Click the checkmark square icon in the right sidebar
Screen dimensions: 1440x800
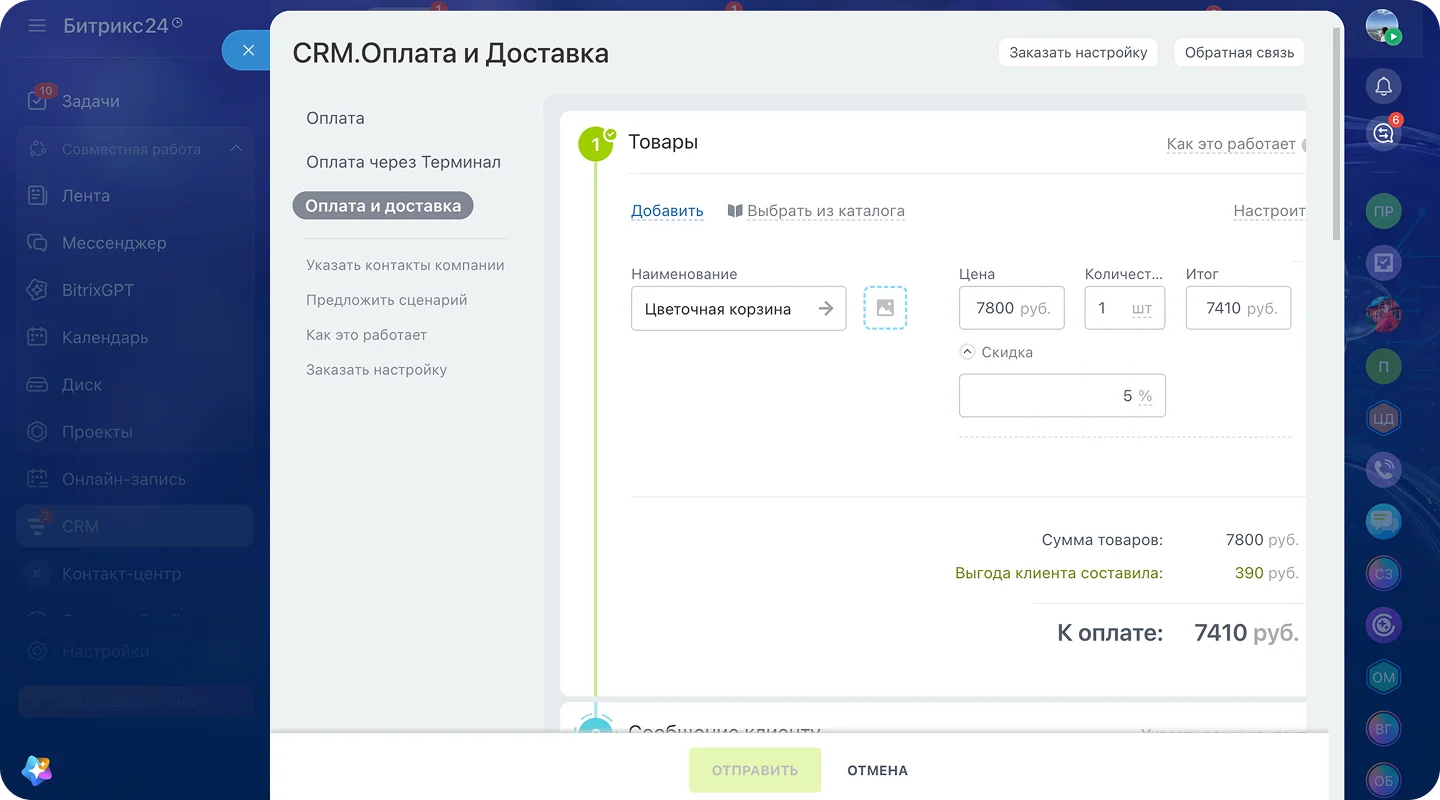click(x=1384, y=263)
